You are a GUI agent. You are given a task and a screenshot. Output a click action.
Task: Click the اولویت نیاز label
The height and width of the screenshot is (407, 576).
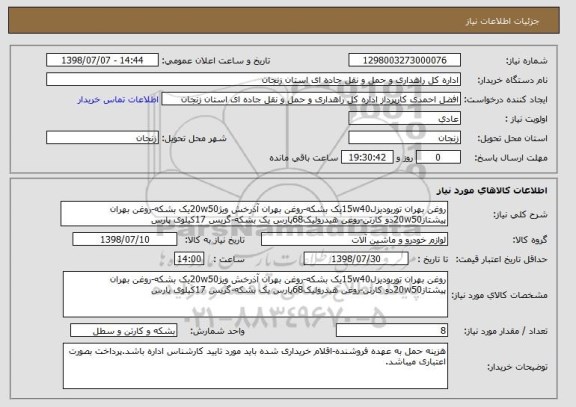click(526, 119)
